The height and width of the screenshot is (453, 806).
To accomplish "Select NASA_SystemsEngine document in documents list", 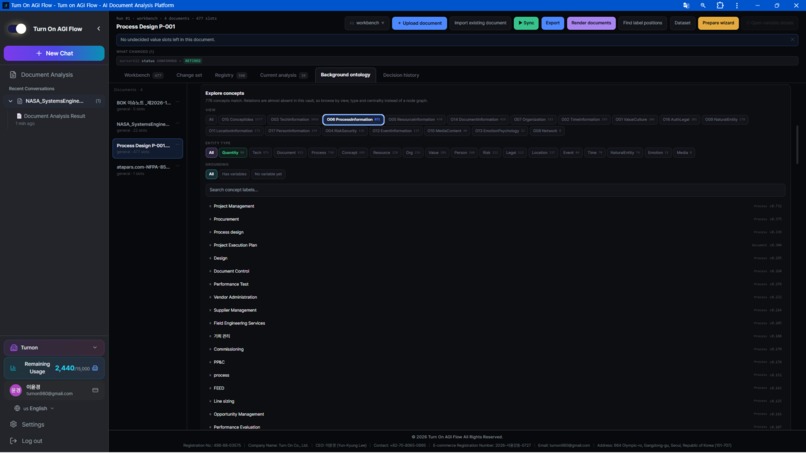I will coord(148,127).
